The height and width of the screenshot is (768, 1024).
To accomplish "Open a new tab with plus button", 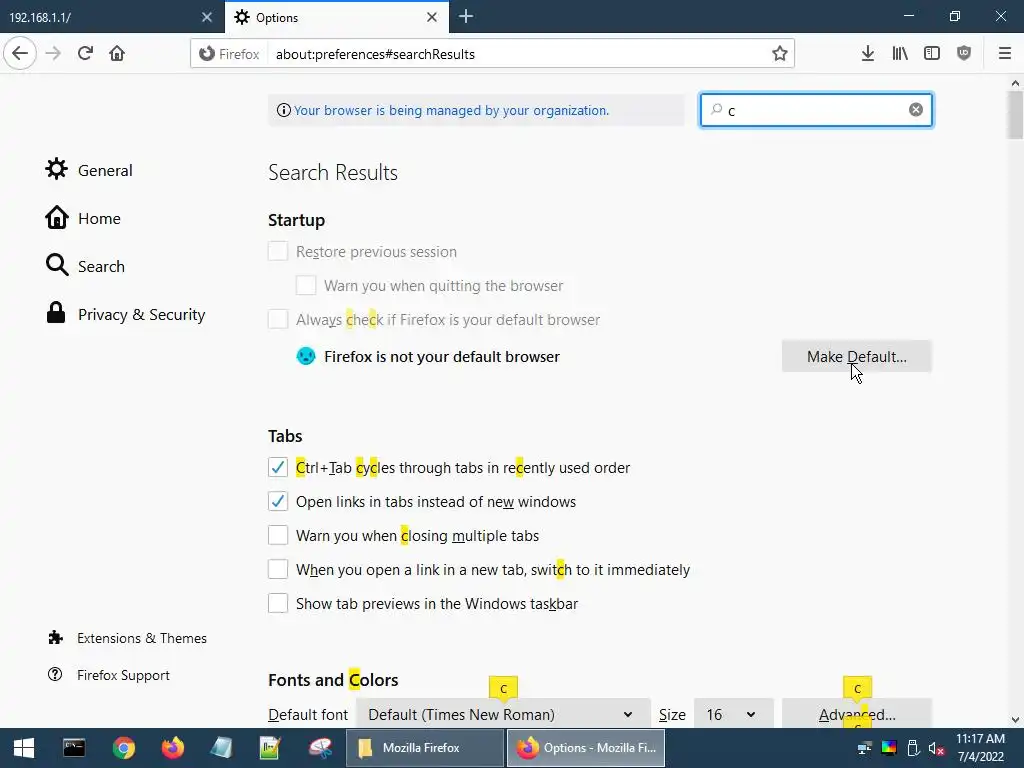I will 466,16.
